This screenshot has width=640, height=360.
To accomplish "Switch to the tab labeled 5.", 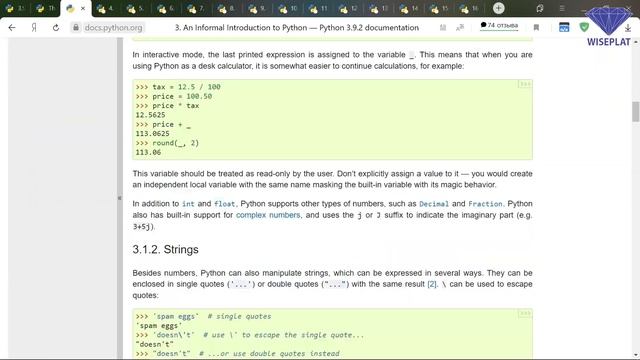I will coord(136,8).
